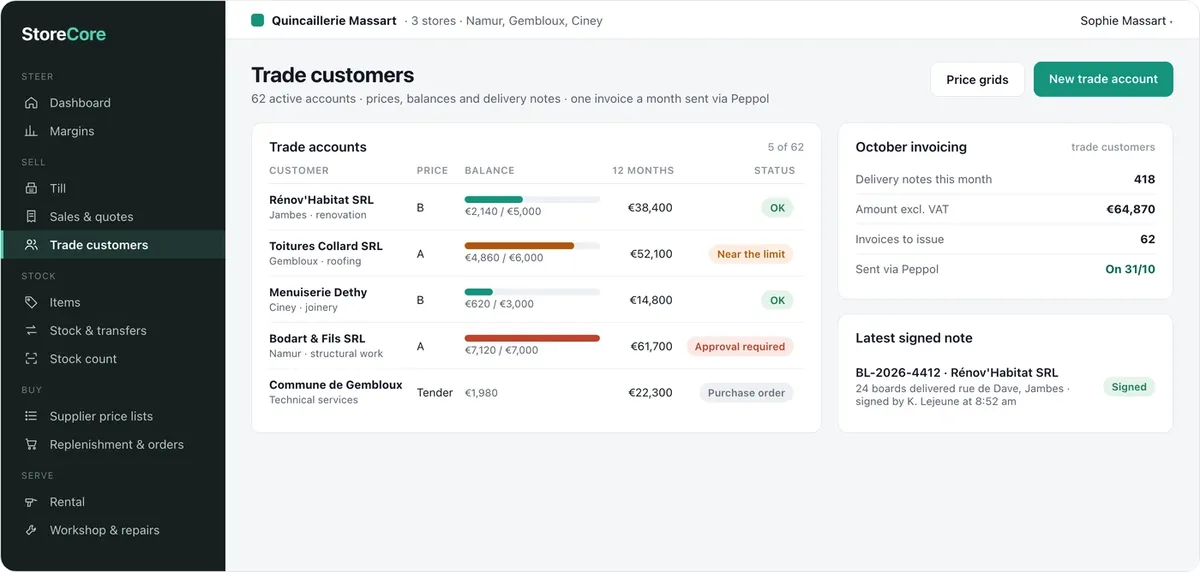
Task: Click the OK badge for Menuiserie Dethy
Action: (777, 300)
